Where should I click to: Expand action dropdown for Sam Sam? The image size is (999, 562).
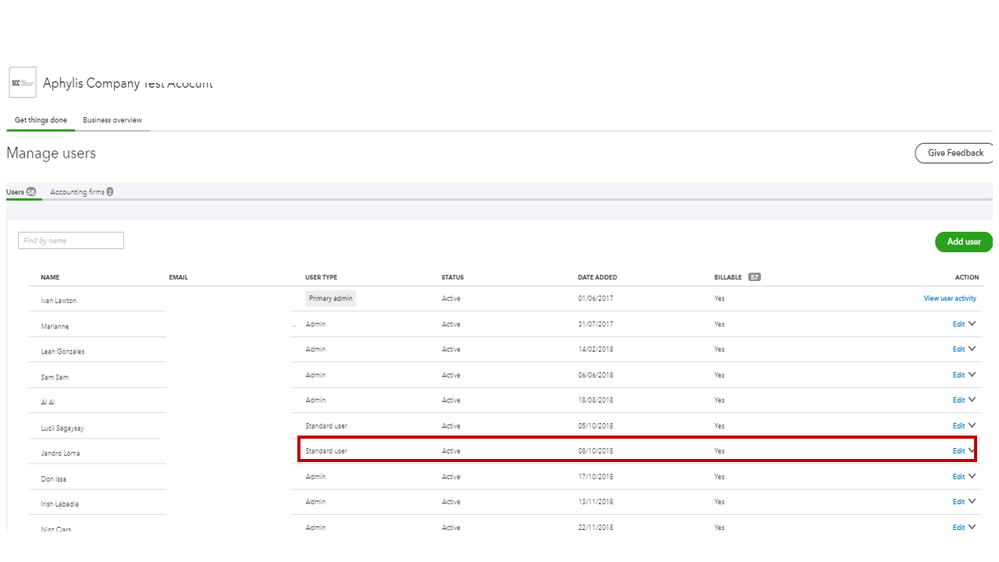[972, 375]
